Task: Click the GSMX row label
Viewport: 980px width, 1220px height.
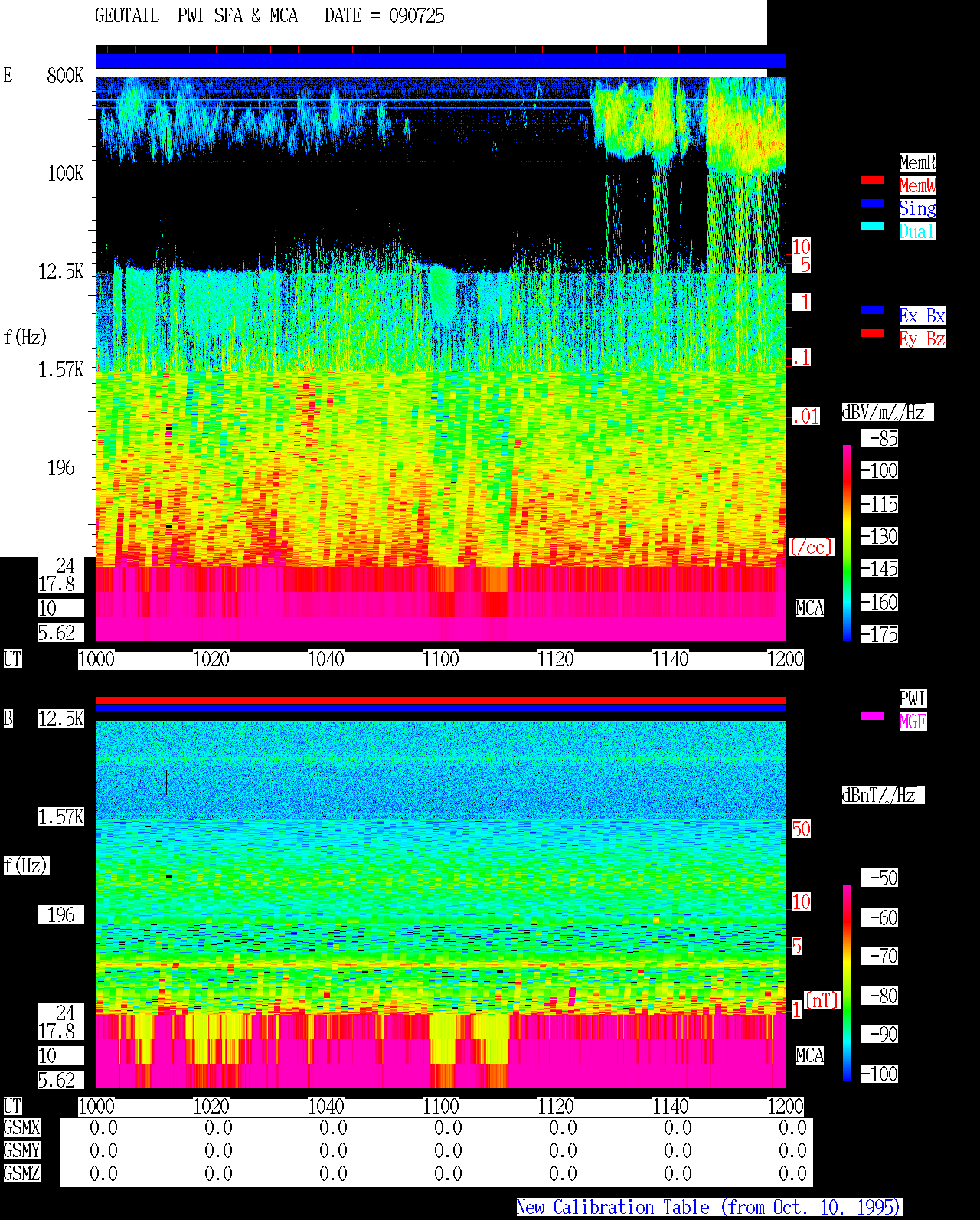Action: pyautogui.click(x=21, y=1127)
